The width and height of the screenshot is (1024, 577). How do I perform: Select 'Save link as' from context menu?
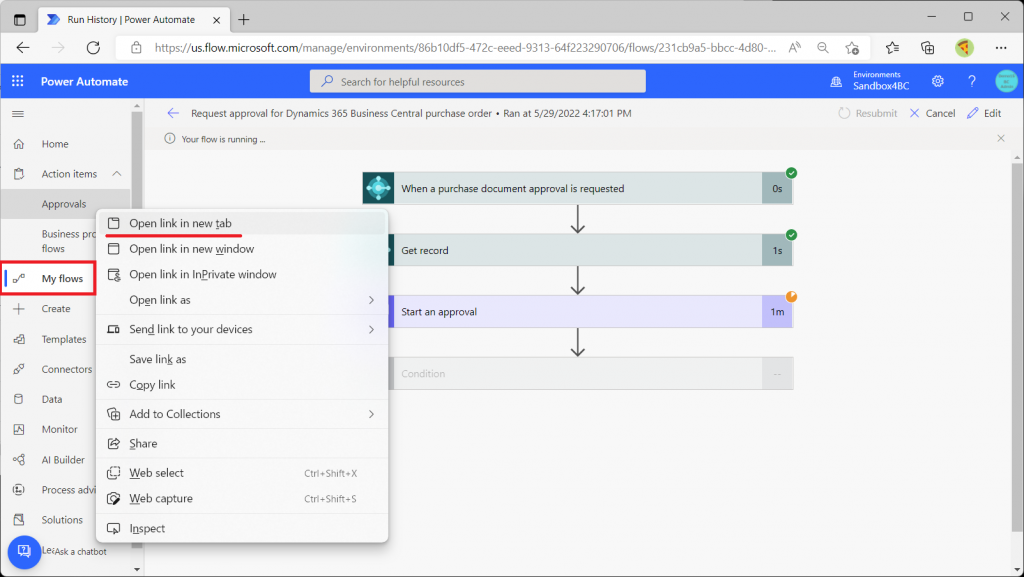tap(242, 359)
